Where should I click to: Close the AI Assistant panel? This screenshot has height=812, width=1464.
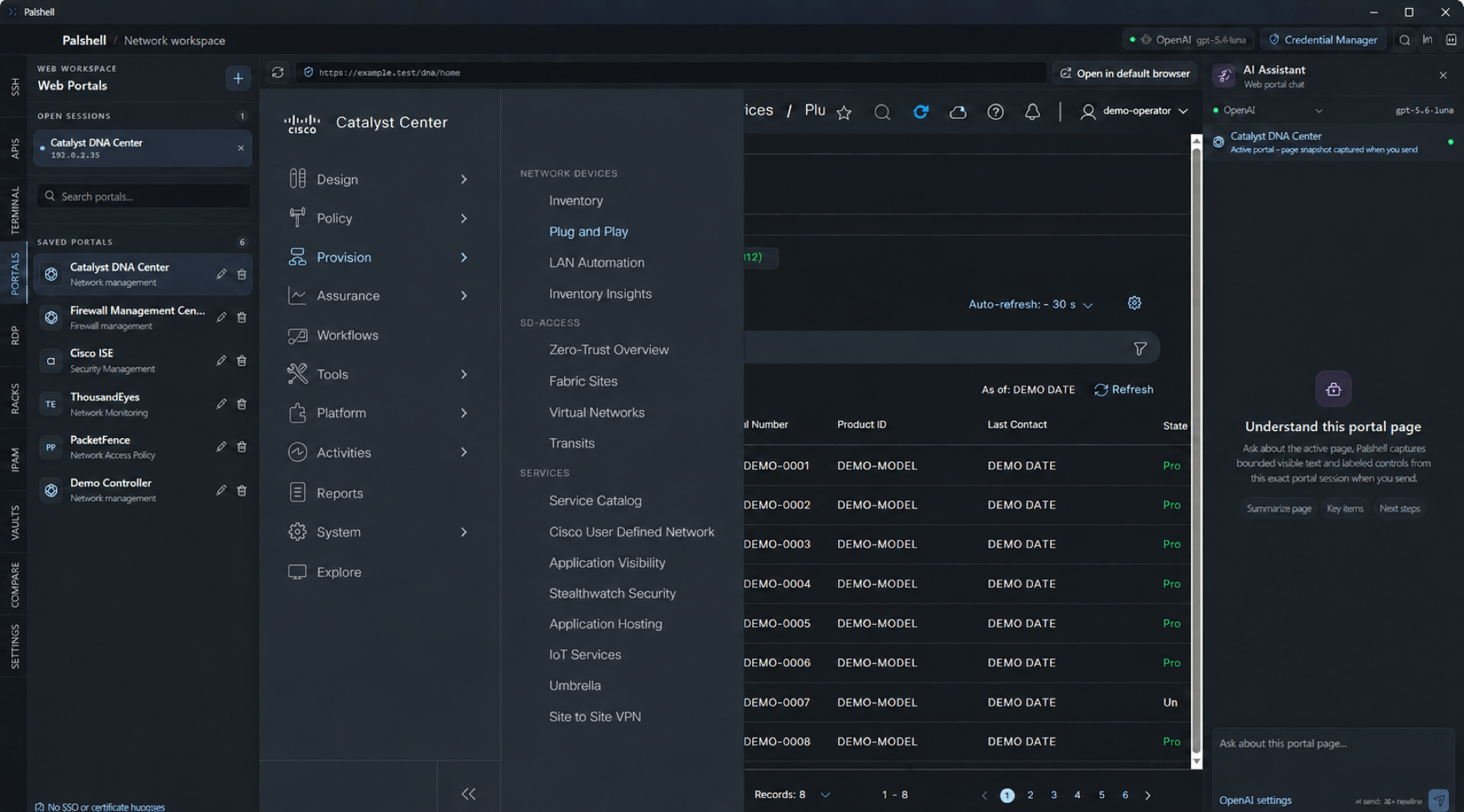[1443, 75]
